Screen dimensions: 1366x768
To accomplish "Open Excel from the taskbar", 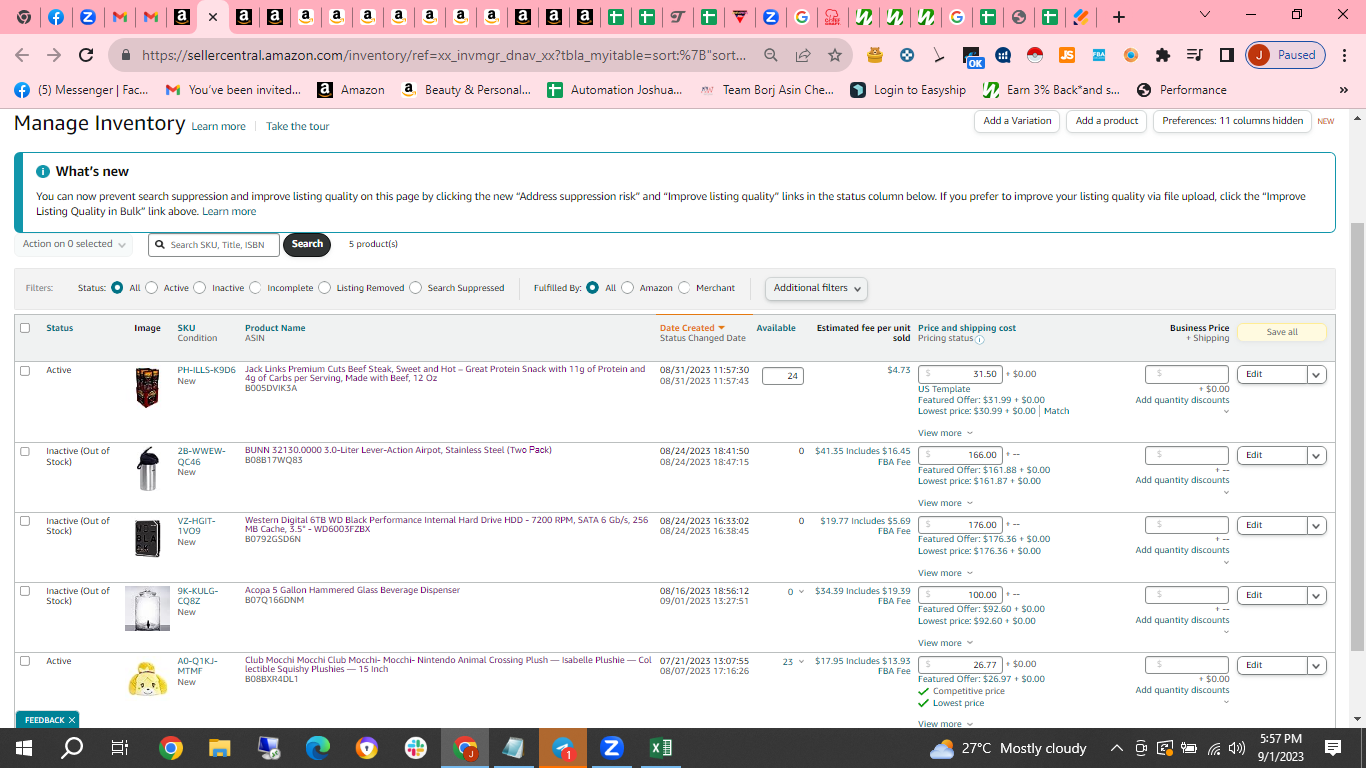I will tap(661, 748).
